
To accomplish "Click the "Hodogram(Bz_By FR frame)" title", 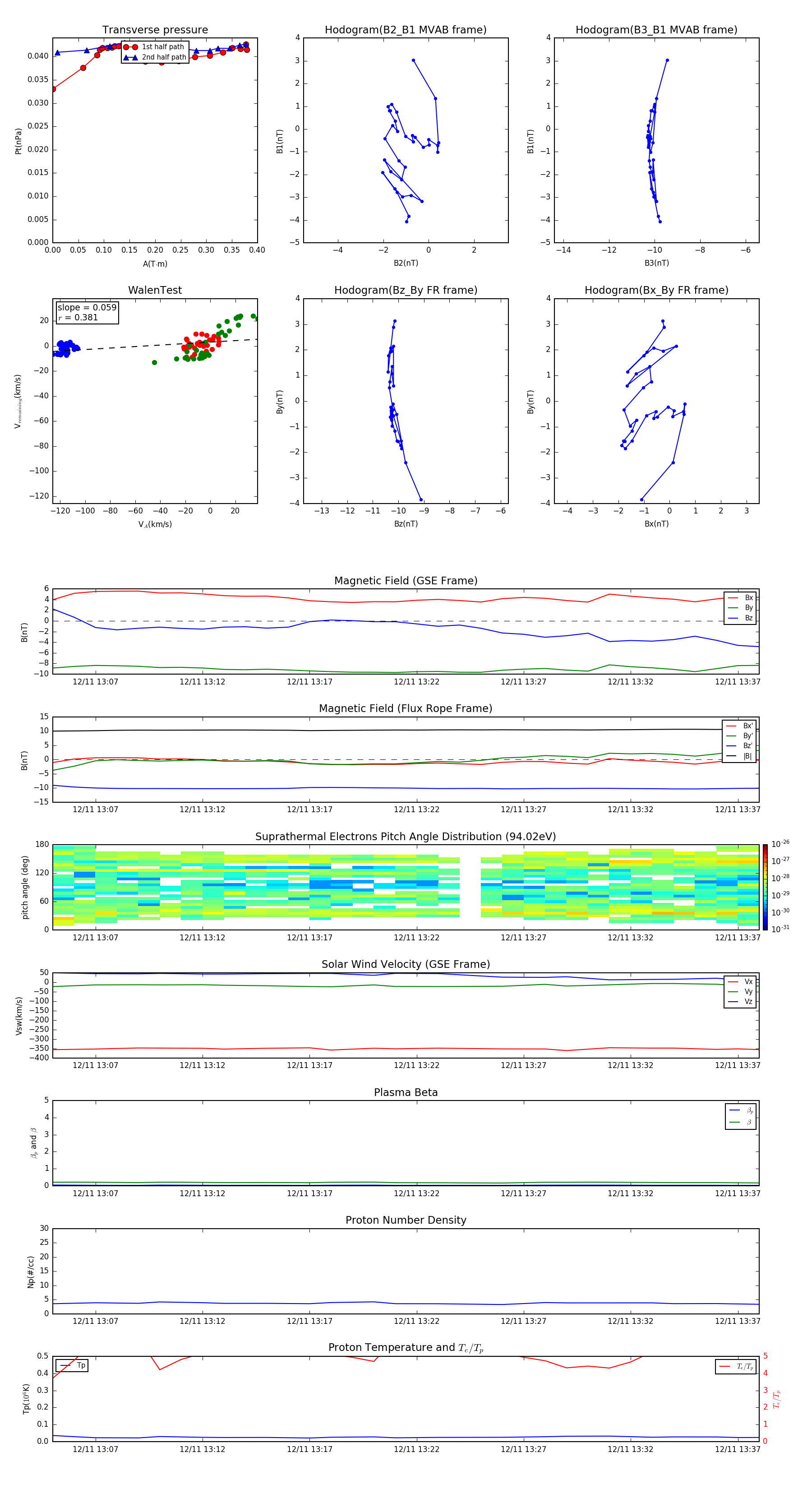I will (406, 290).
